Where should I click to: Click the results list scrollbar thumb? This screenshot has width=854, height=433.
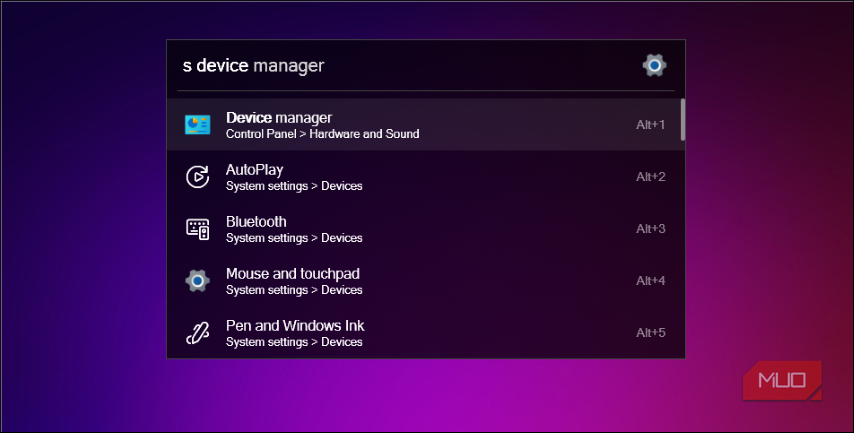(682, 120)
